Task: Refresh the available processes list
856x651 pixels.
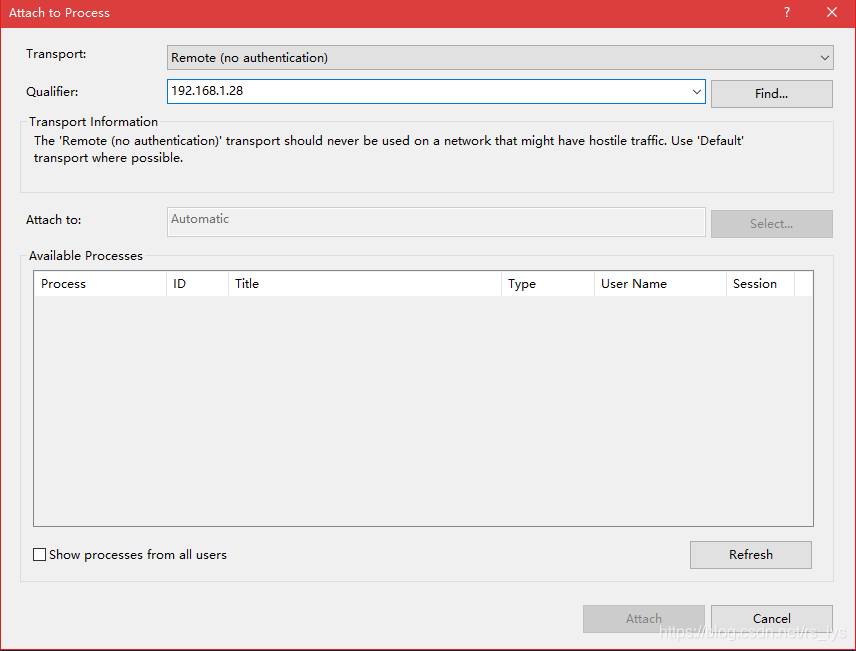Action: point(751,555)
